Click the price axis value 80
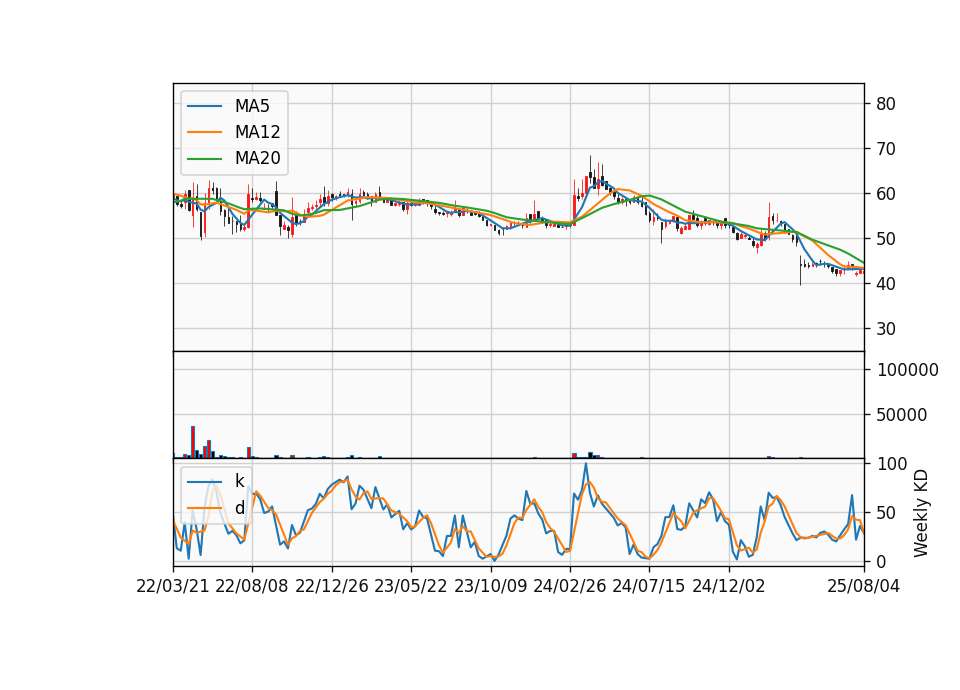Viewport: 960px width, 690px height. [x=885, y=103]
